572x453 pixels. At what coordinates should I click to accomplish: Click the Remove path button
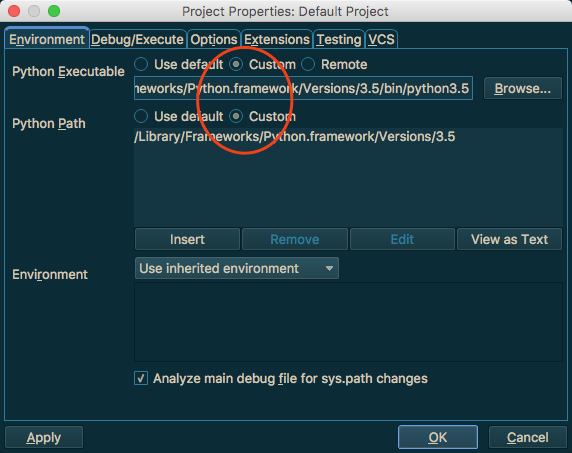(295, 239)
